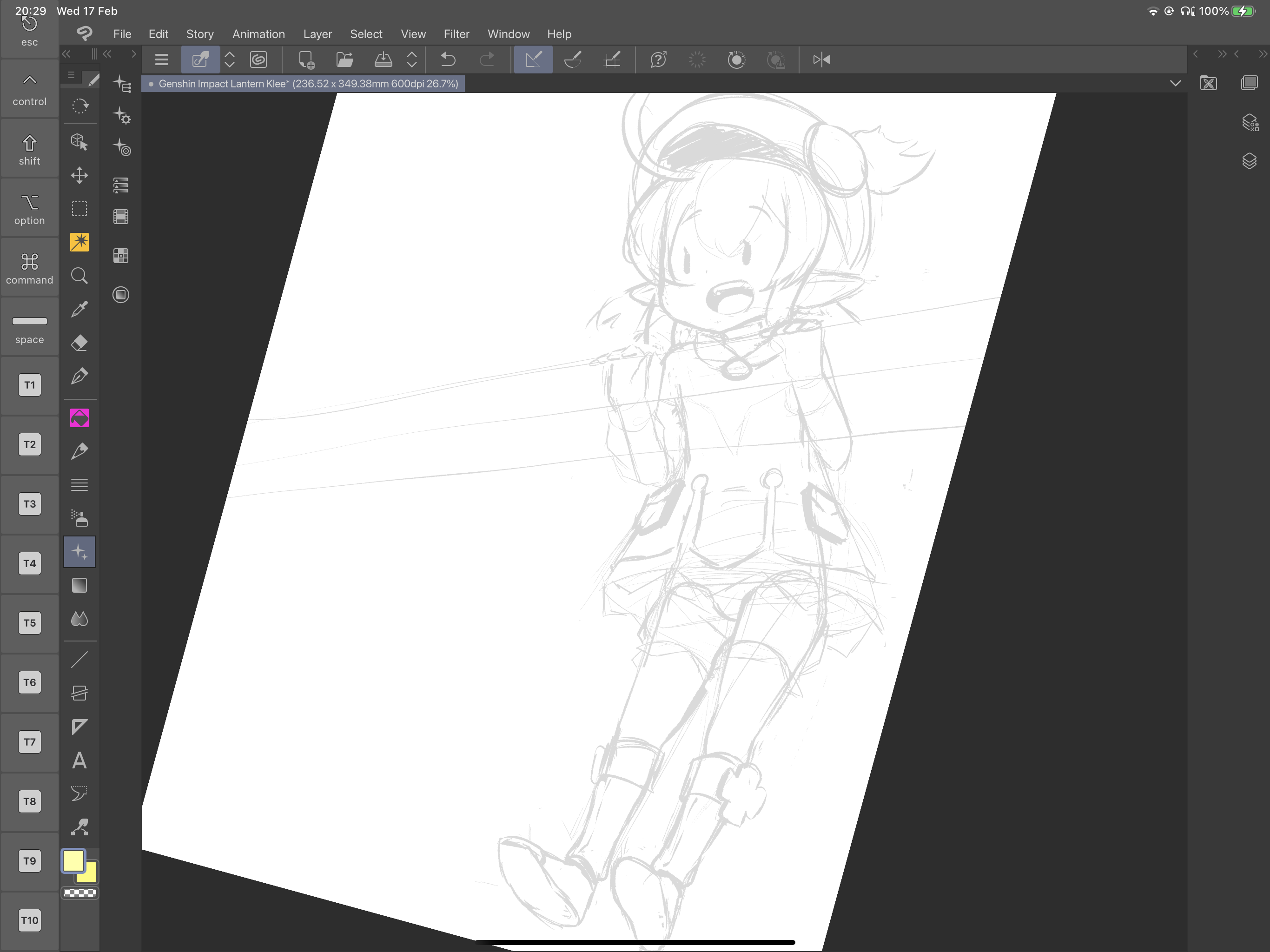1270x952 pixels.
Task: Select the Eyedropper tool
Action: click(x=79, y=310)
